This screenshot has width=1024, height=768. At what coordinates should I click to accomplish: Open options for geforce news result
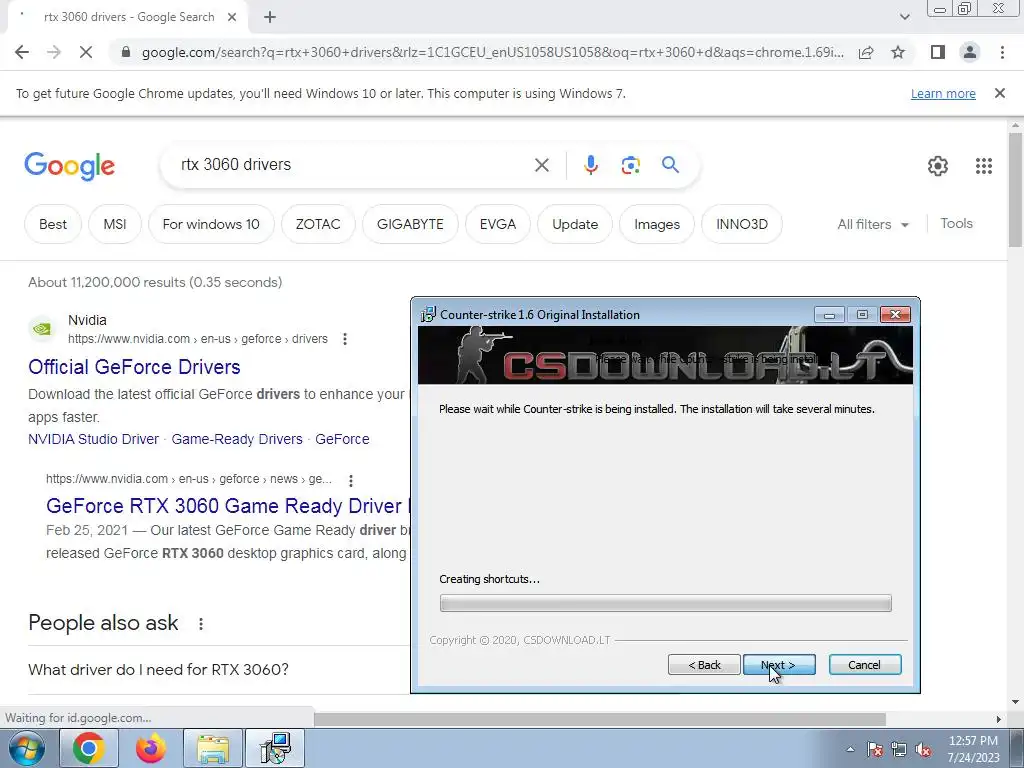351,481
